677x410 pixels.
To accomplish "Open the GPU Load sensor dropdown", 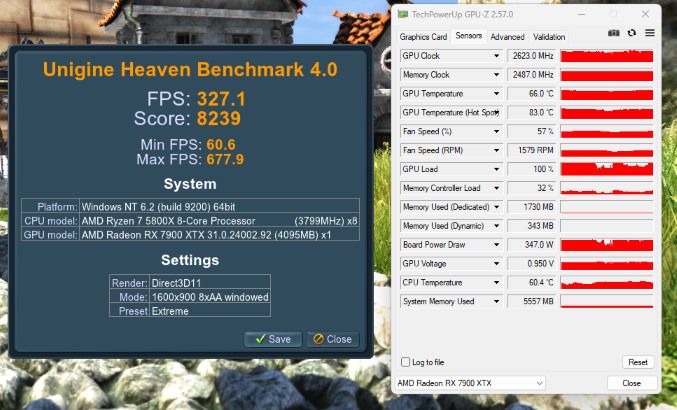I will coord(497,169).
